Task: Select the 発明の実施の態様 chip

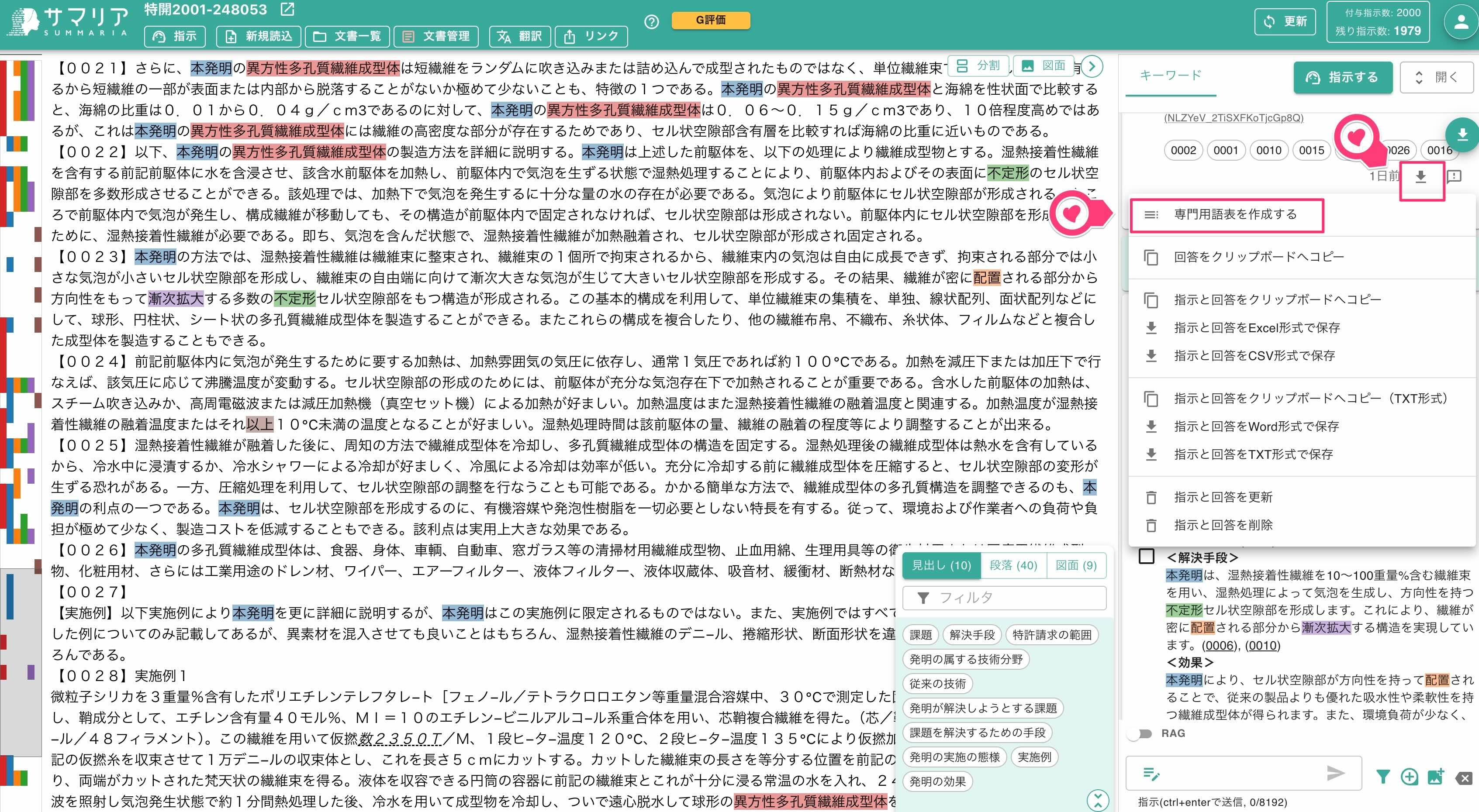Action: coord(955,757)
